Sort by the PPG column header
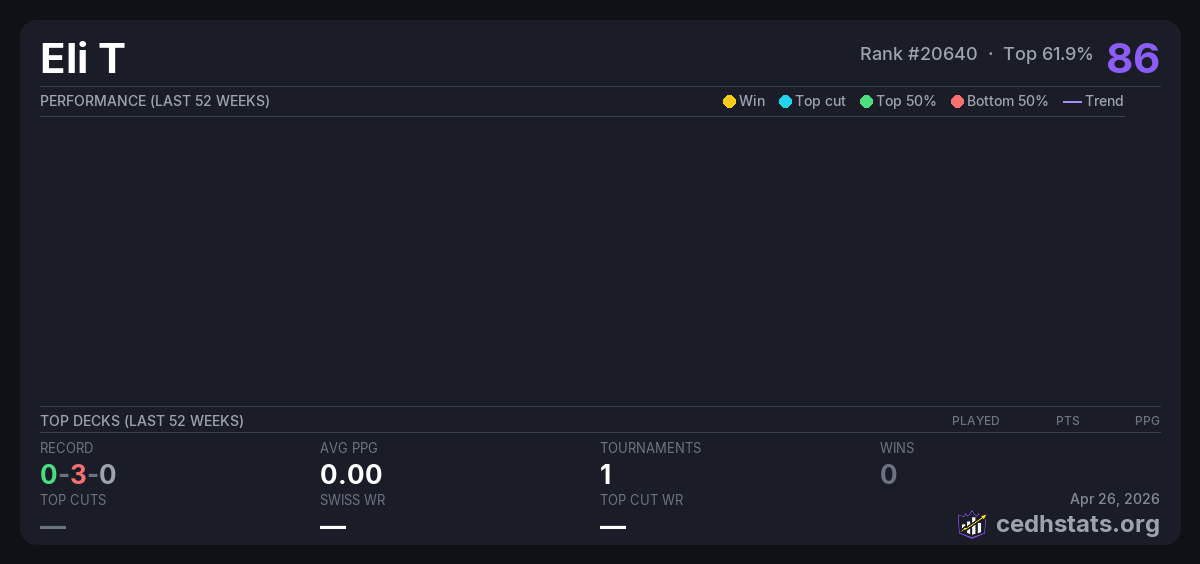The height and width of the screenshot is (564, 1200). [1146, 421]
